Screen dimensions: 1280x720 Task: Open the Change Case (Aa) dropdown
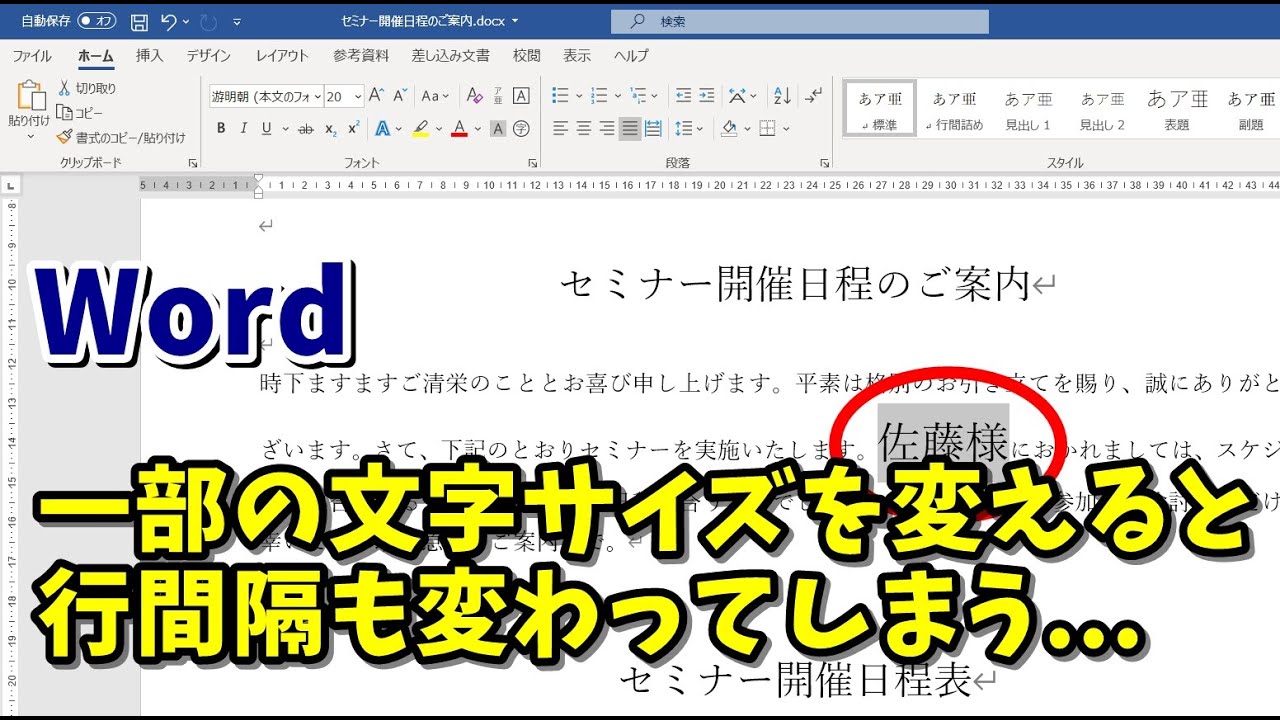pyautogui.click(x=435, y=96)
